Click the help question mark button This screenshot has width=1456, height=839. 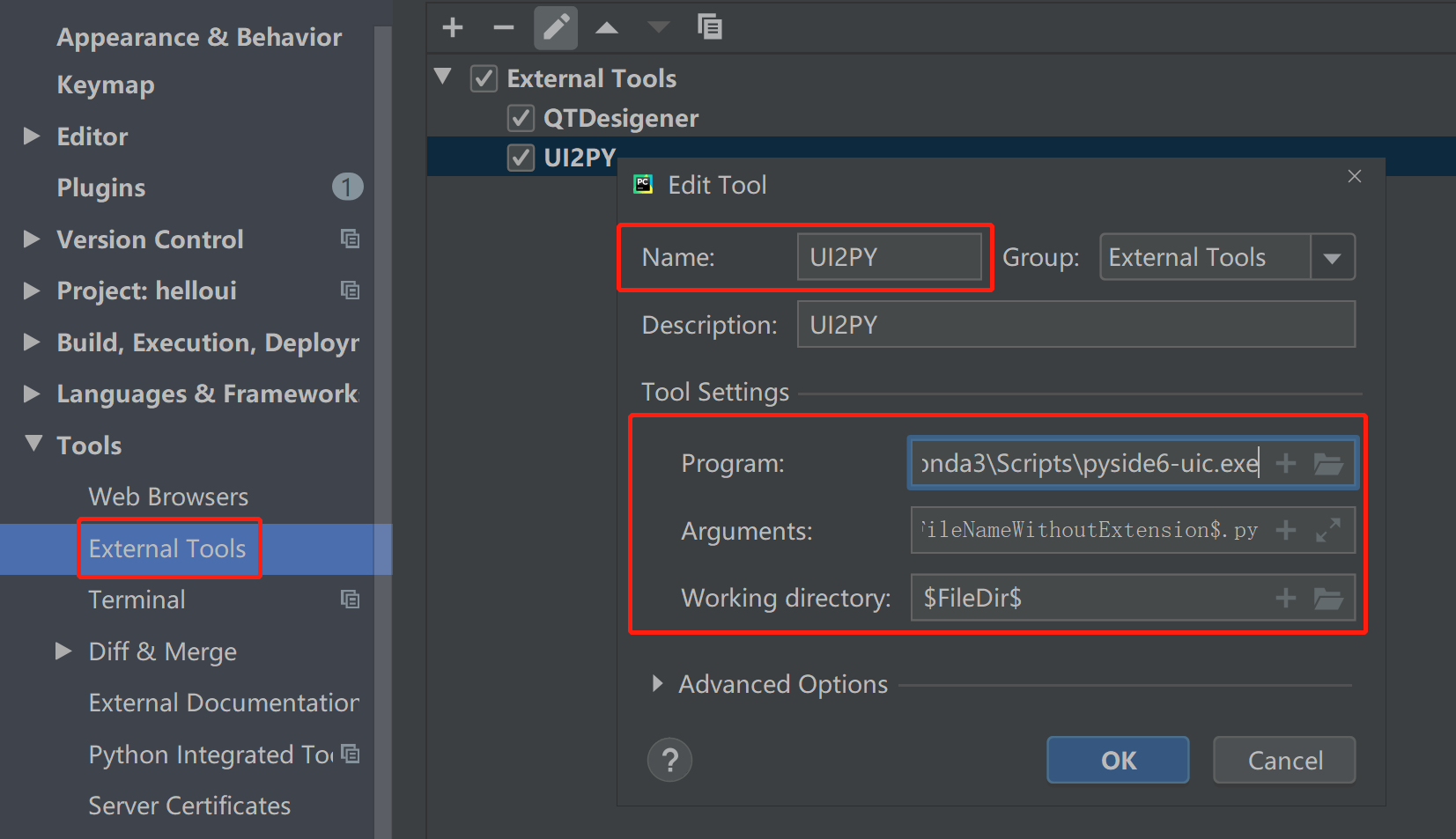[669, 760]
